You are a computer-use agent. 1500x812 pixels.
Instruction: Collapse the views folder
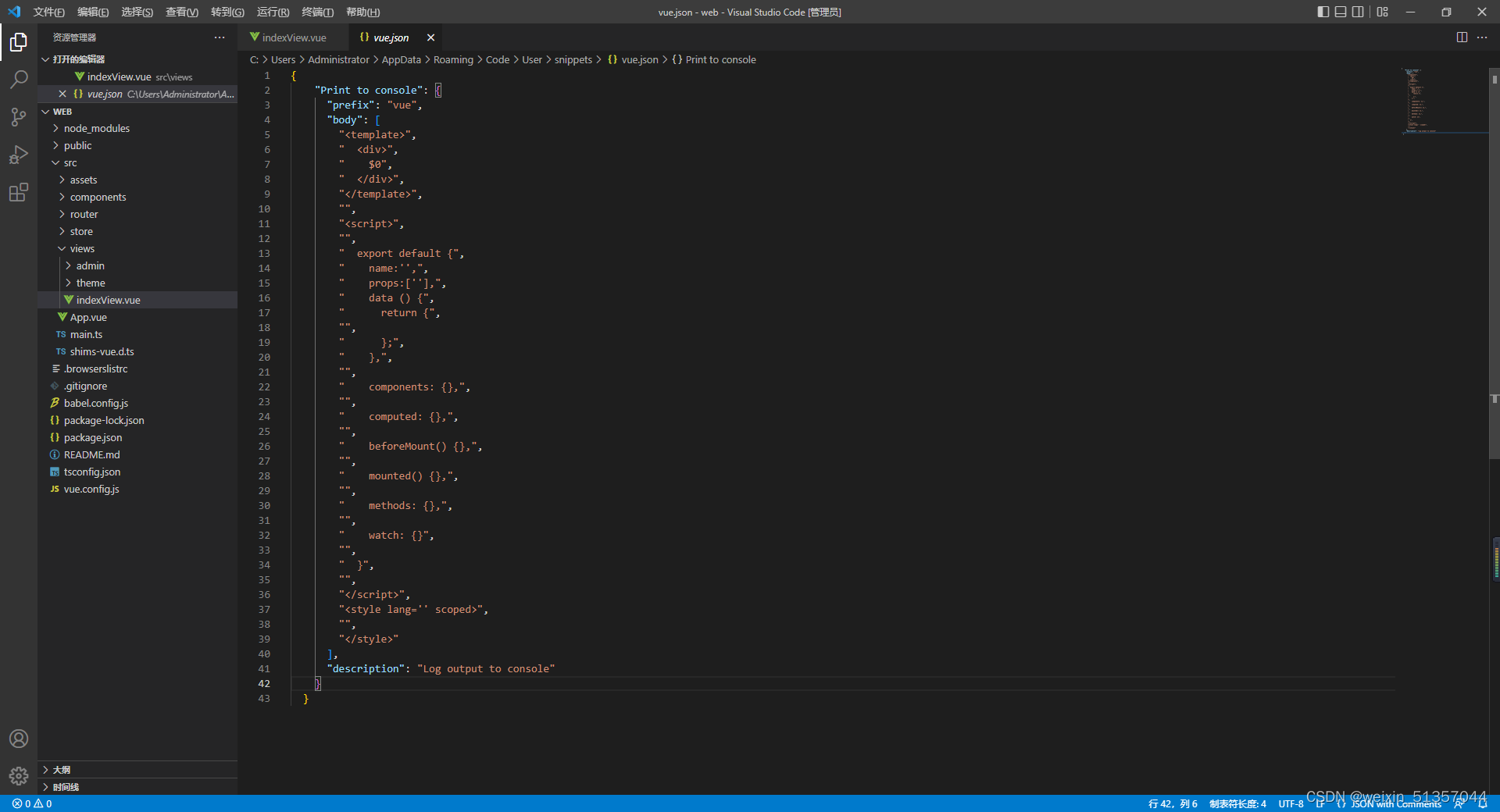coord(137,248)
